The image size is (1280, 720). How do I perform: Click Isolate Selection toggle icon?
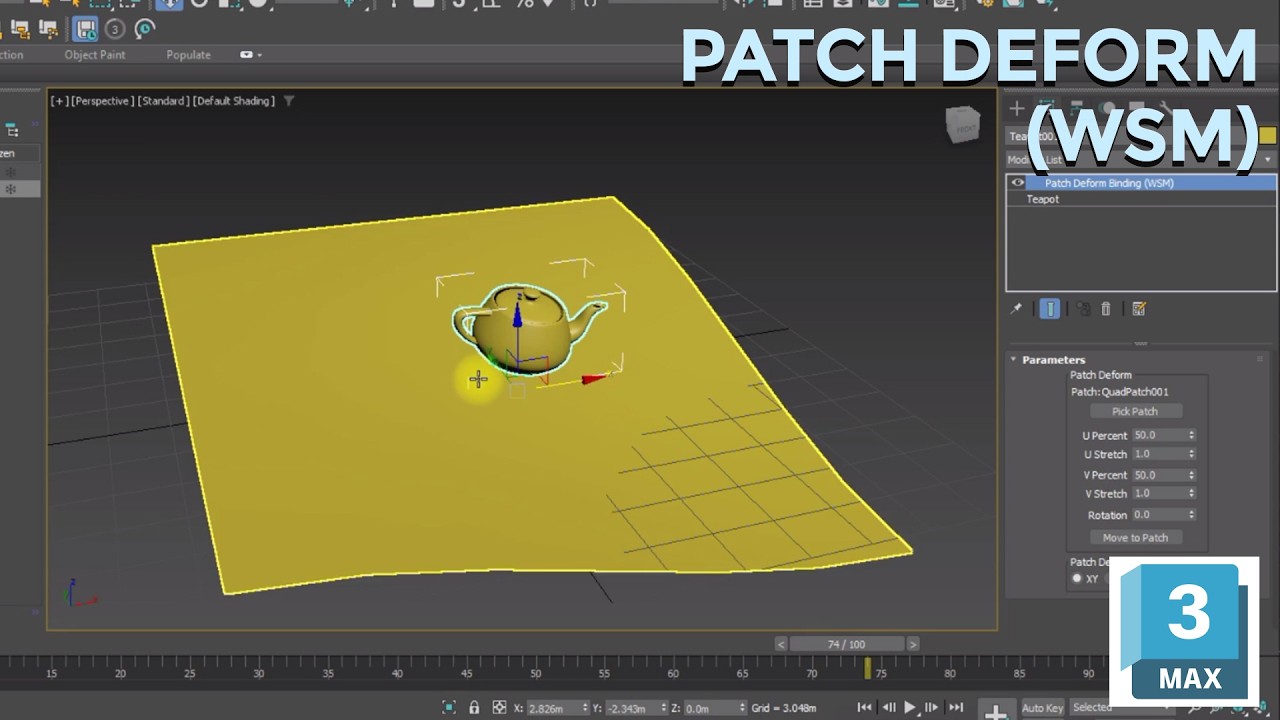click(449, 707)
